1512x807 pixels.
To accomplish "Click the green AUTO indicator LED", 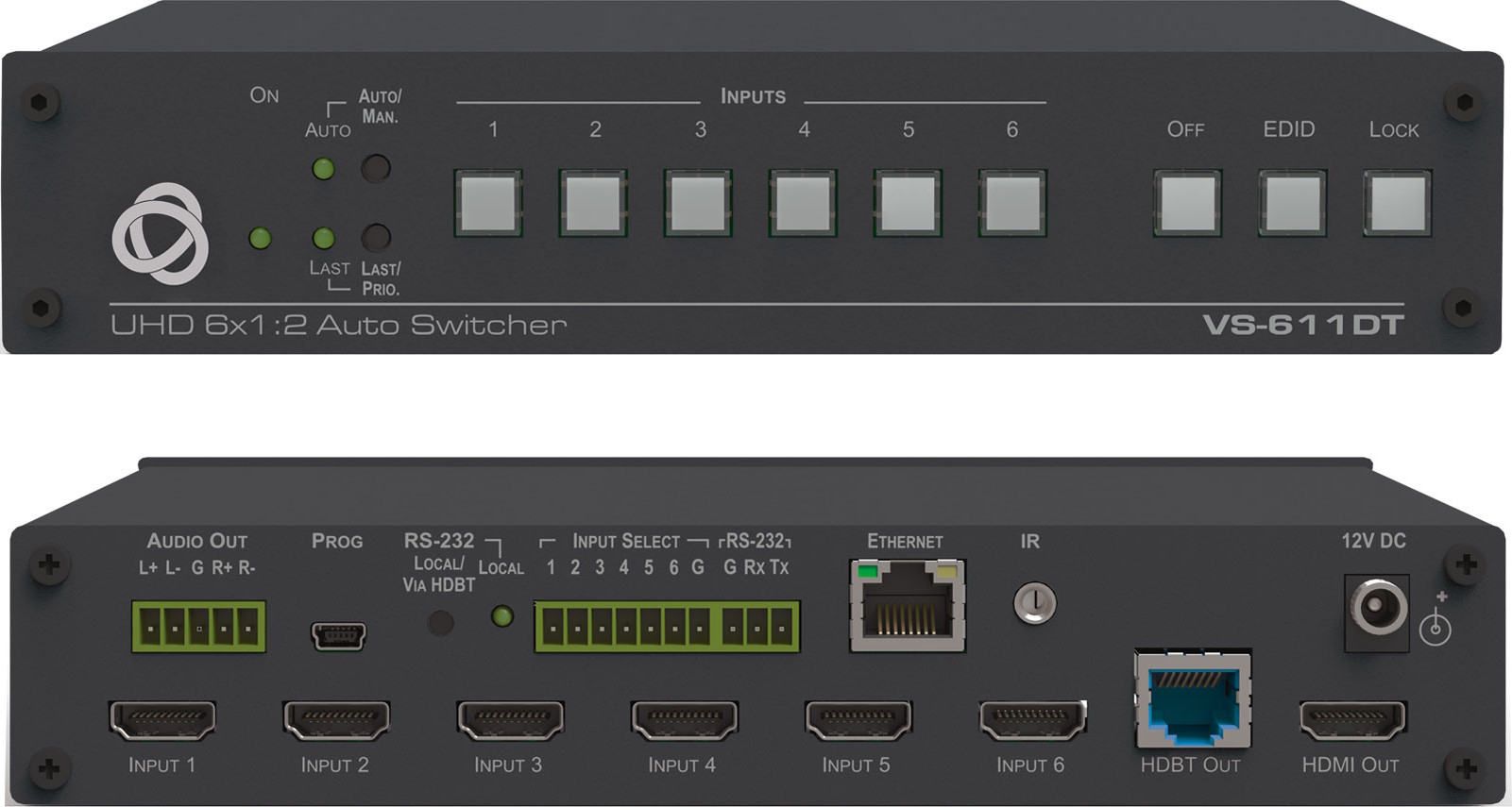I will 323,170.
